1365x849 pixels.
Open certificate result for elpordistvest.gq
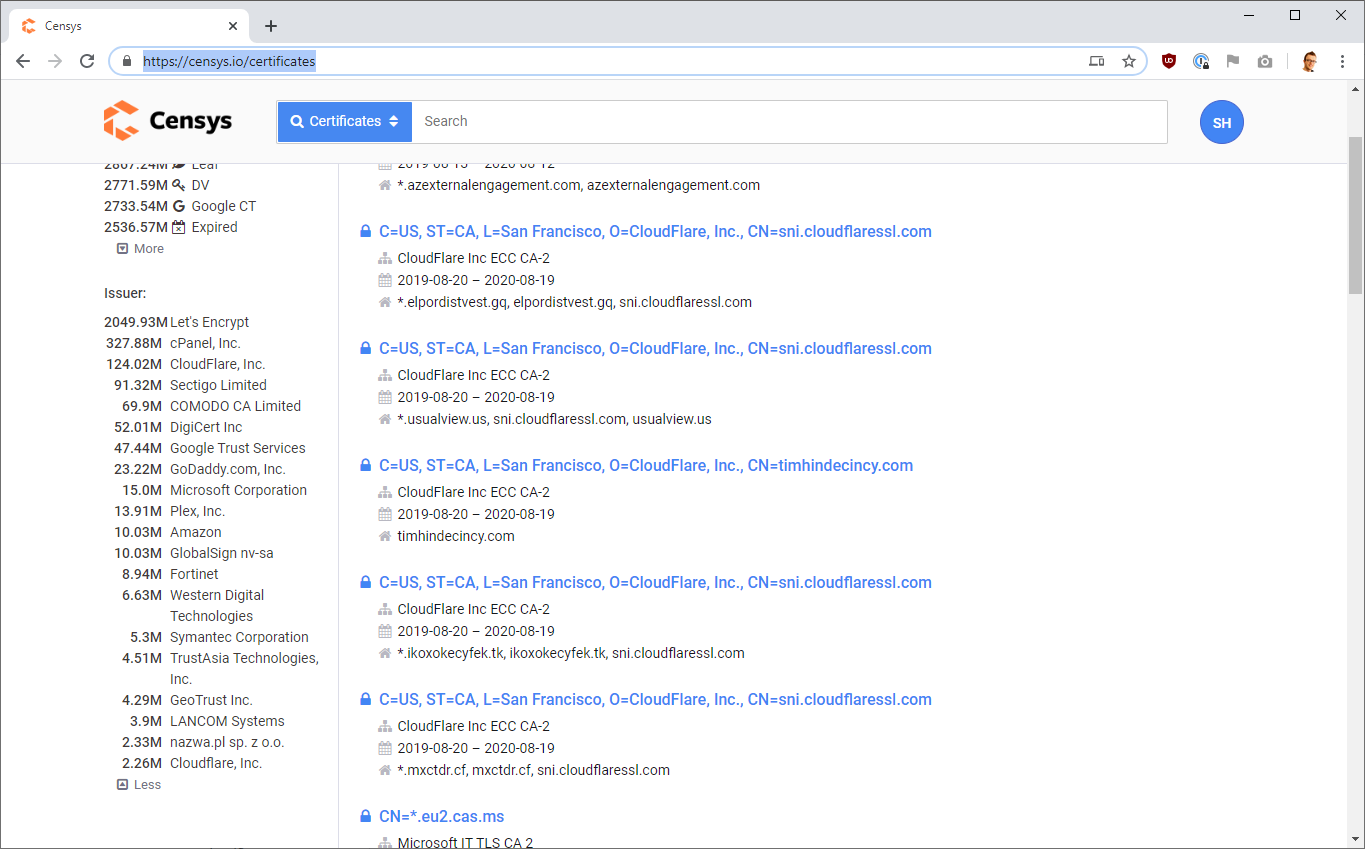[x=655, y=231]
